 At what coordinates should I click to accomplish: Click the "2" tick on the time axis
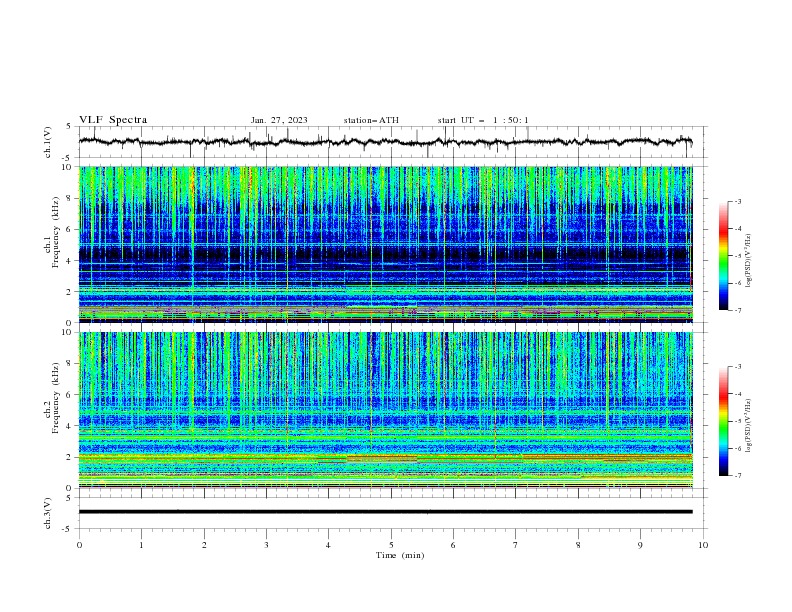(204, 545)
